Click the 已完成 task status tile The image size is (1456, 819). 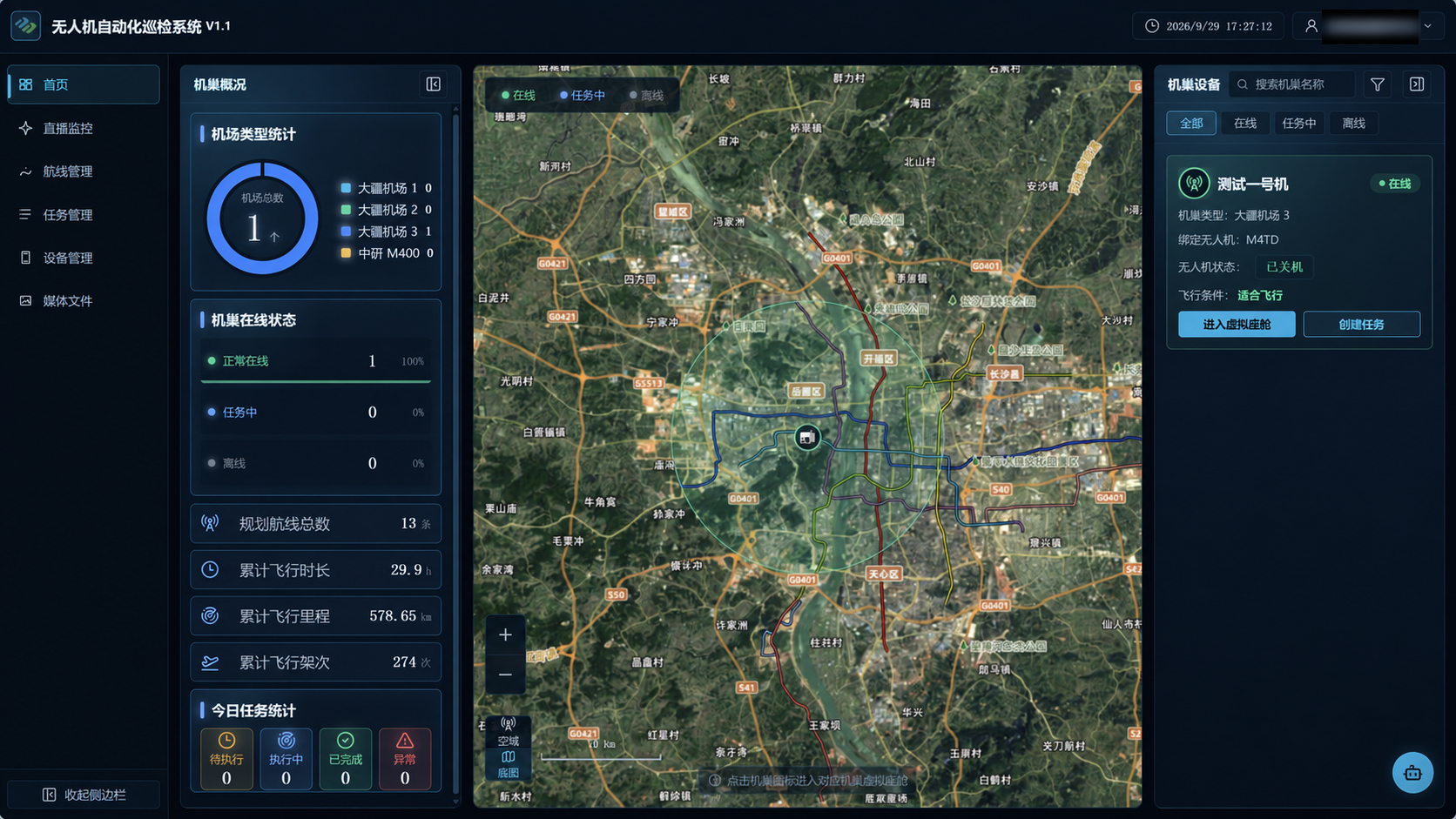346,759
